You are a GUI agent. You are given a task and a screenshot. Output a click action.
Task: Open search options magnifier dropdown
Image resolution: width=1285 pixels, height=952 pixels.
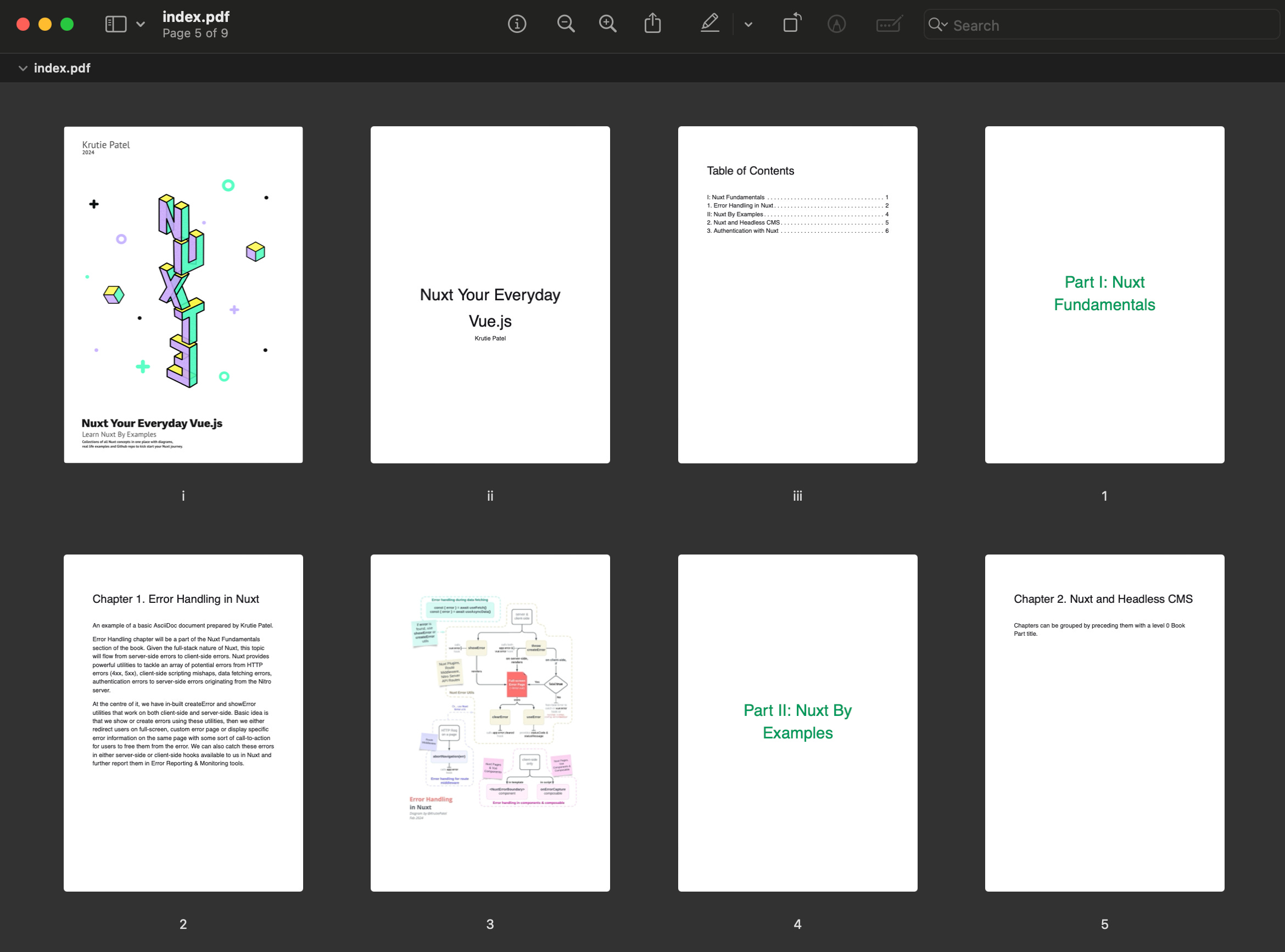937,25
